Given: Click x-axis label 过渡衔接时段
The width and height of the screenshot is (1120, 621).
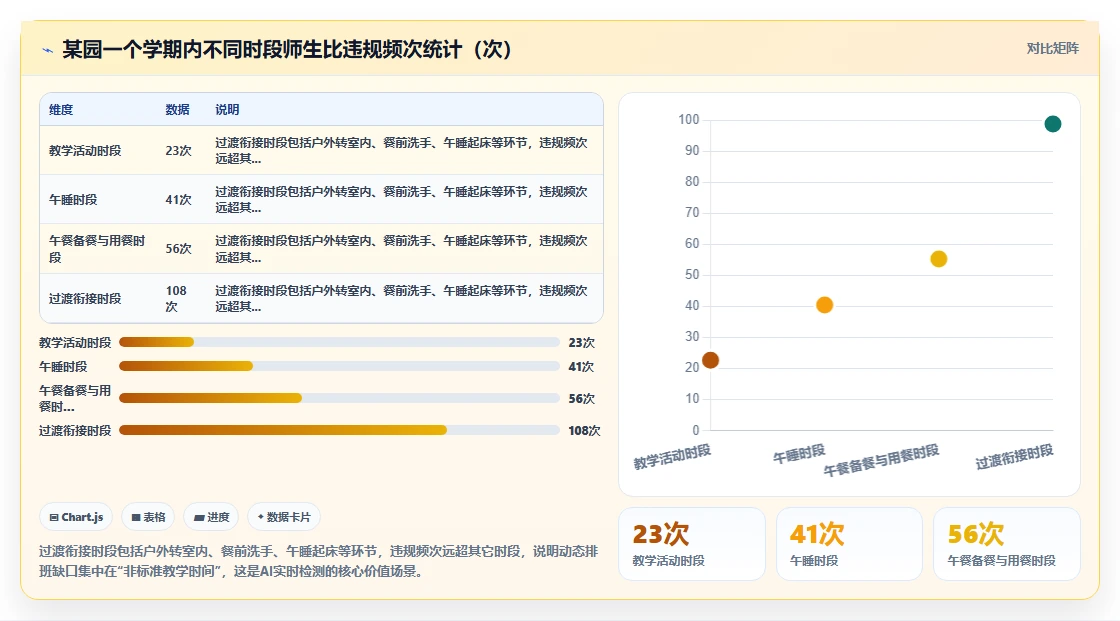Looking at the screenshot, I should point(1014,457).
